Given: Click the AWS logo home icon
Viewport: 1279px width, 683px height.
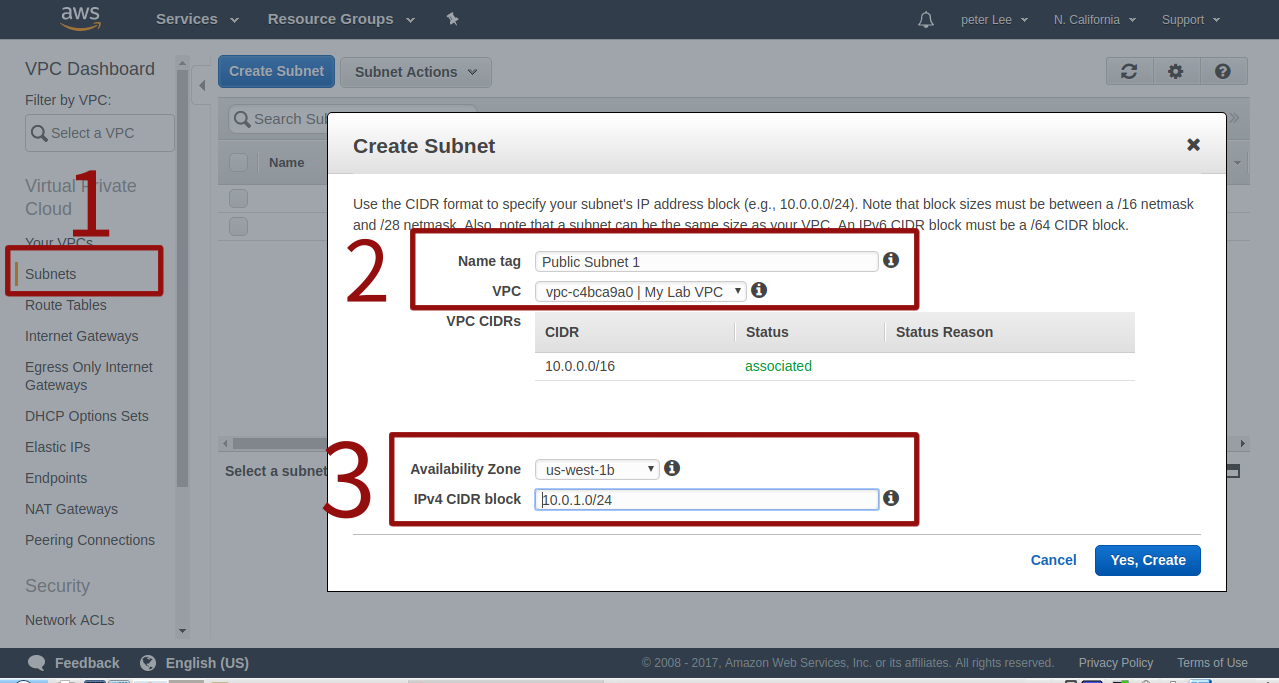Looking at the screenshot, I should [80, 18].
